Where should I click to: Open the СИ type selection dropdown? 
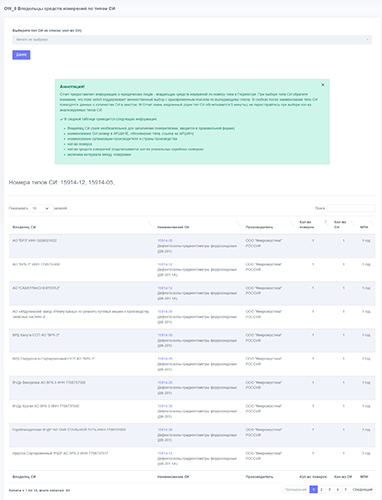pos(192,40)
